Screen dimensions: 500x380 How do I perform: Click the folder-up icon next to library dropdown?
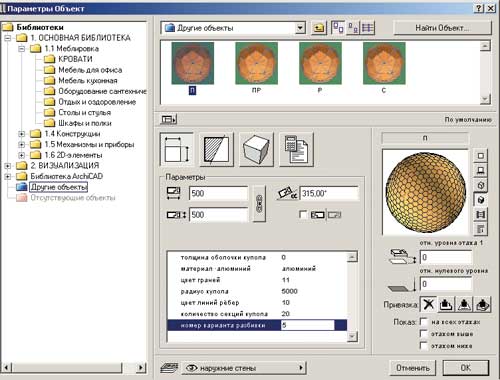(x=319, y=28)
